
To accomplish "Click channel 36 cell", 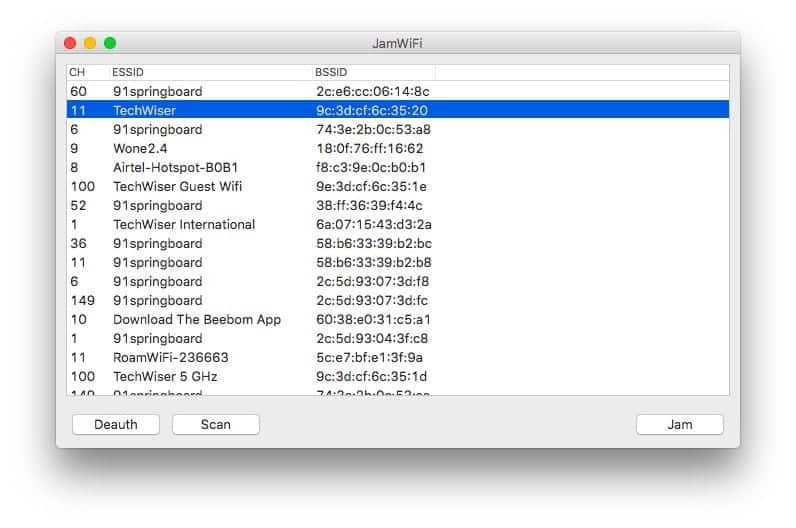I will [x=78, y=244].
